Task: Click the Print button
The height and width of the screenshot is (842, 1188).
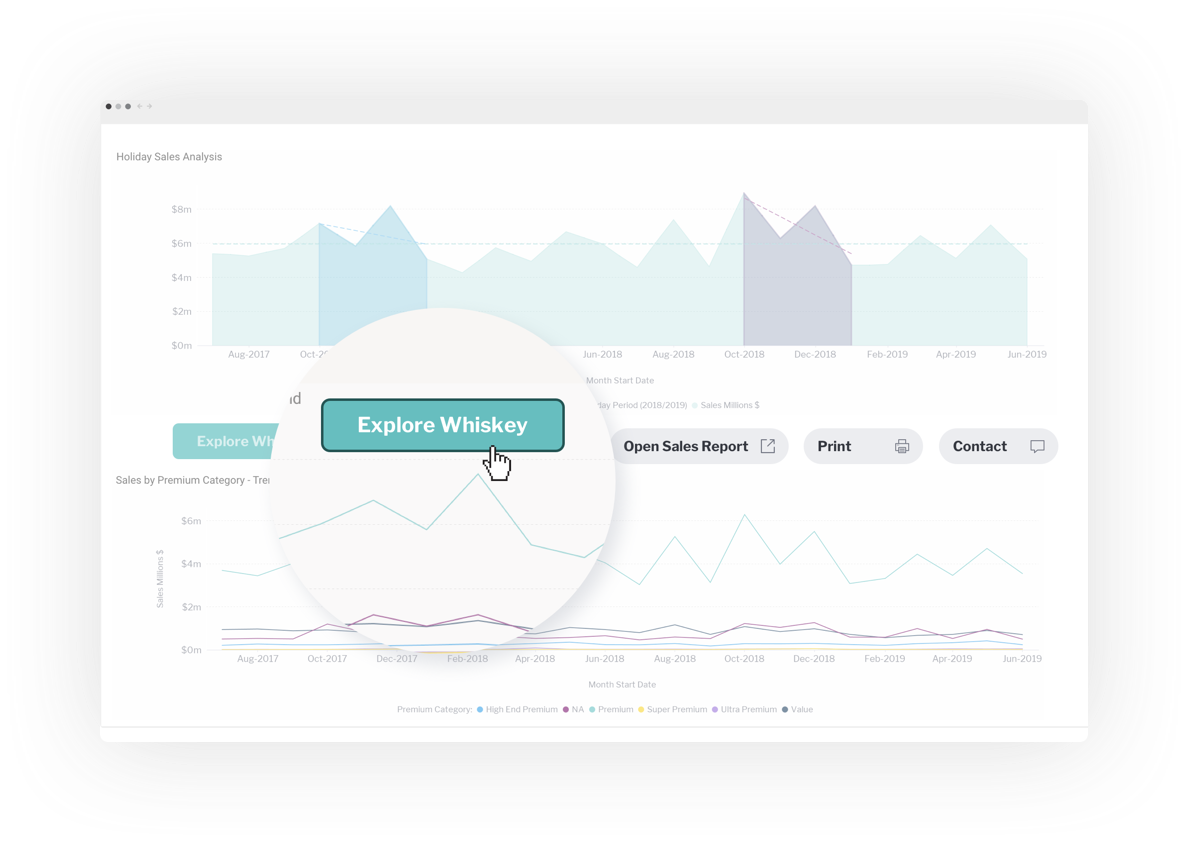Action: (862, 446)
